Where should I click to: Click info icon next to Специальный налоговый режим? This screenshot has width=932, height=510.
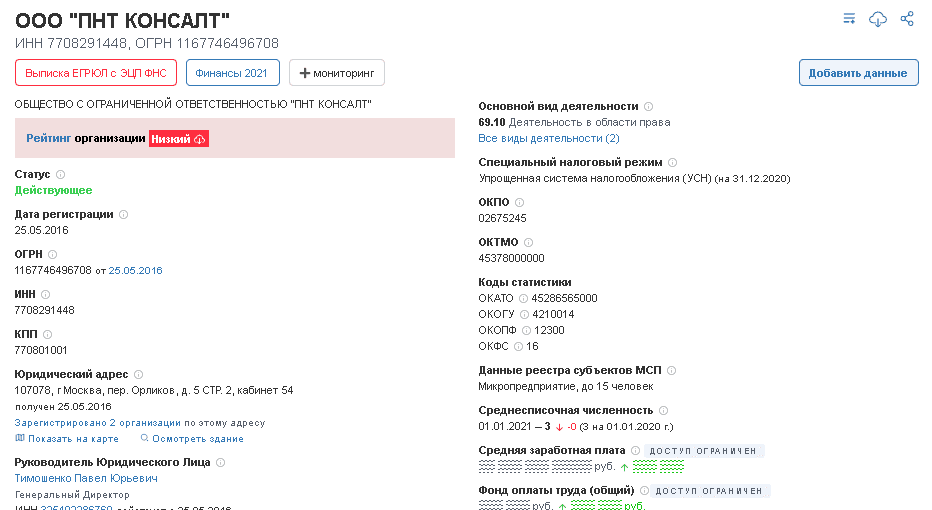[672, 163]
